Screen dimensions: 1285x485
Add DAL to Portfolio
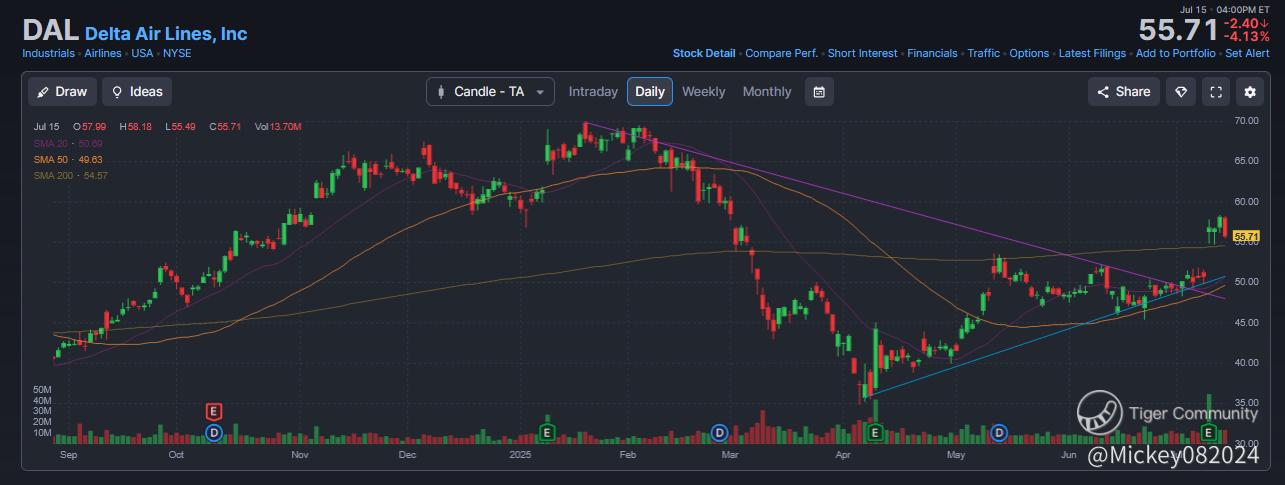tap(1175, 53)
